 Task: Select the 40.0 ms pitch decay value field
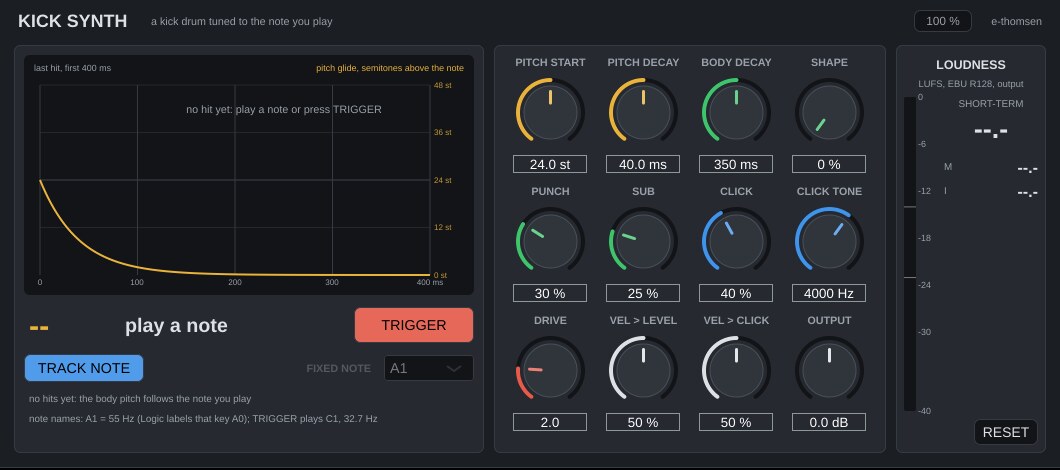643,164
